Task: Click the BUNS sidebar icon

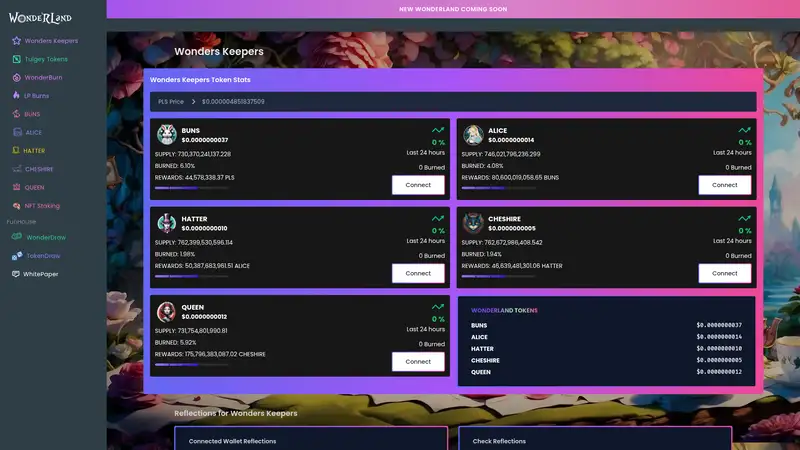Action: (16, 114)
